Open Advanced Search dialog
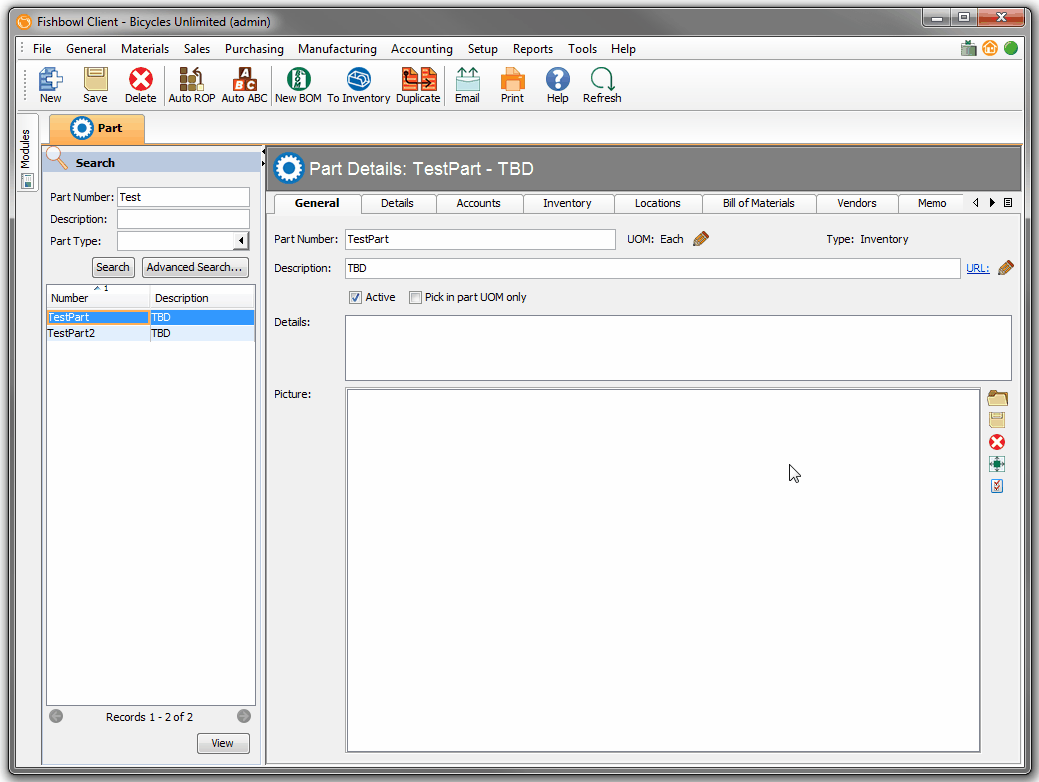This screenshot has height=782, width=1039. pyautogui.click(x=195, y=267)
